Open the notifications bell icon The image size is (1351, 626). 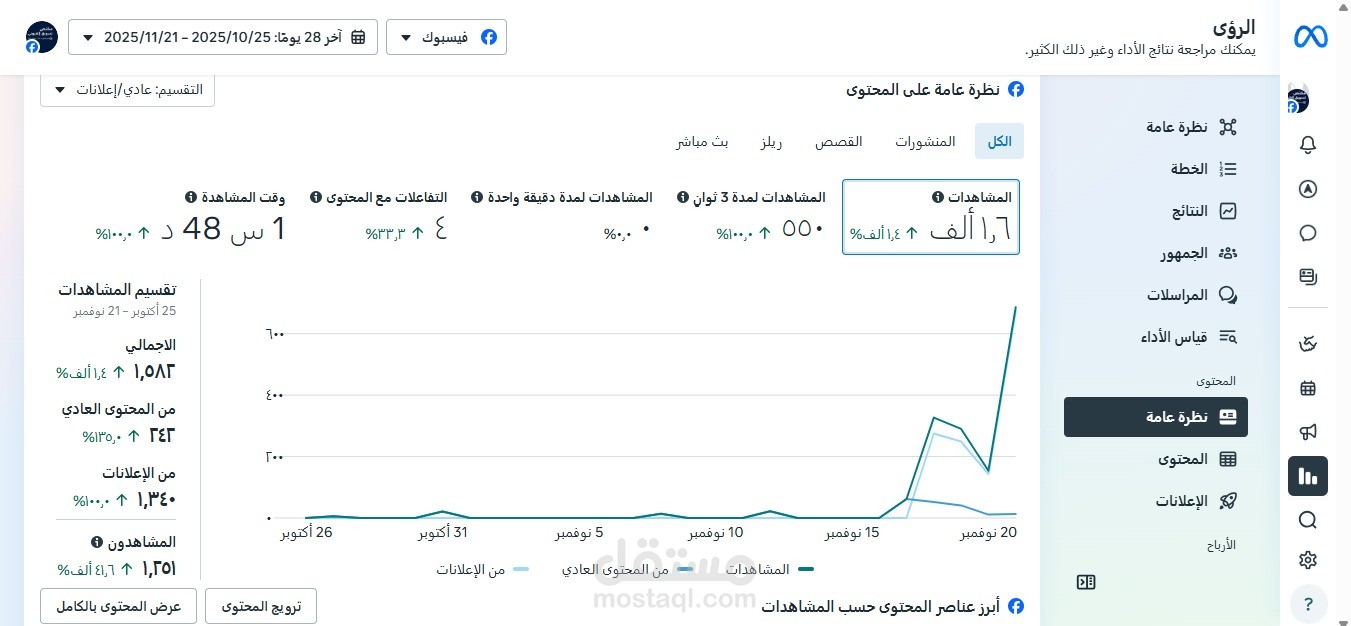click(1308, 145)
